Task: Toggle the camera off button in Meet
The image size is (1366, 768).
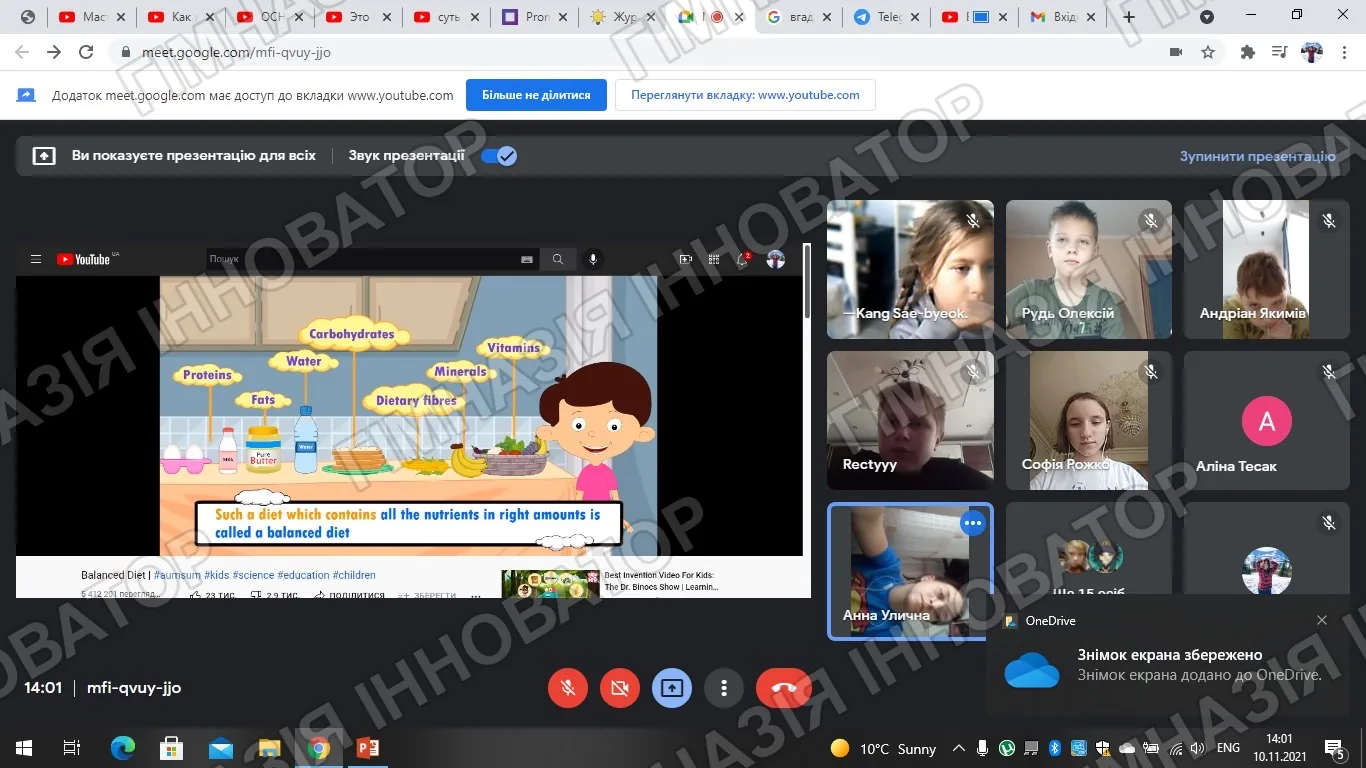Action: pos(620,688)
